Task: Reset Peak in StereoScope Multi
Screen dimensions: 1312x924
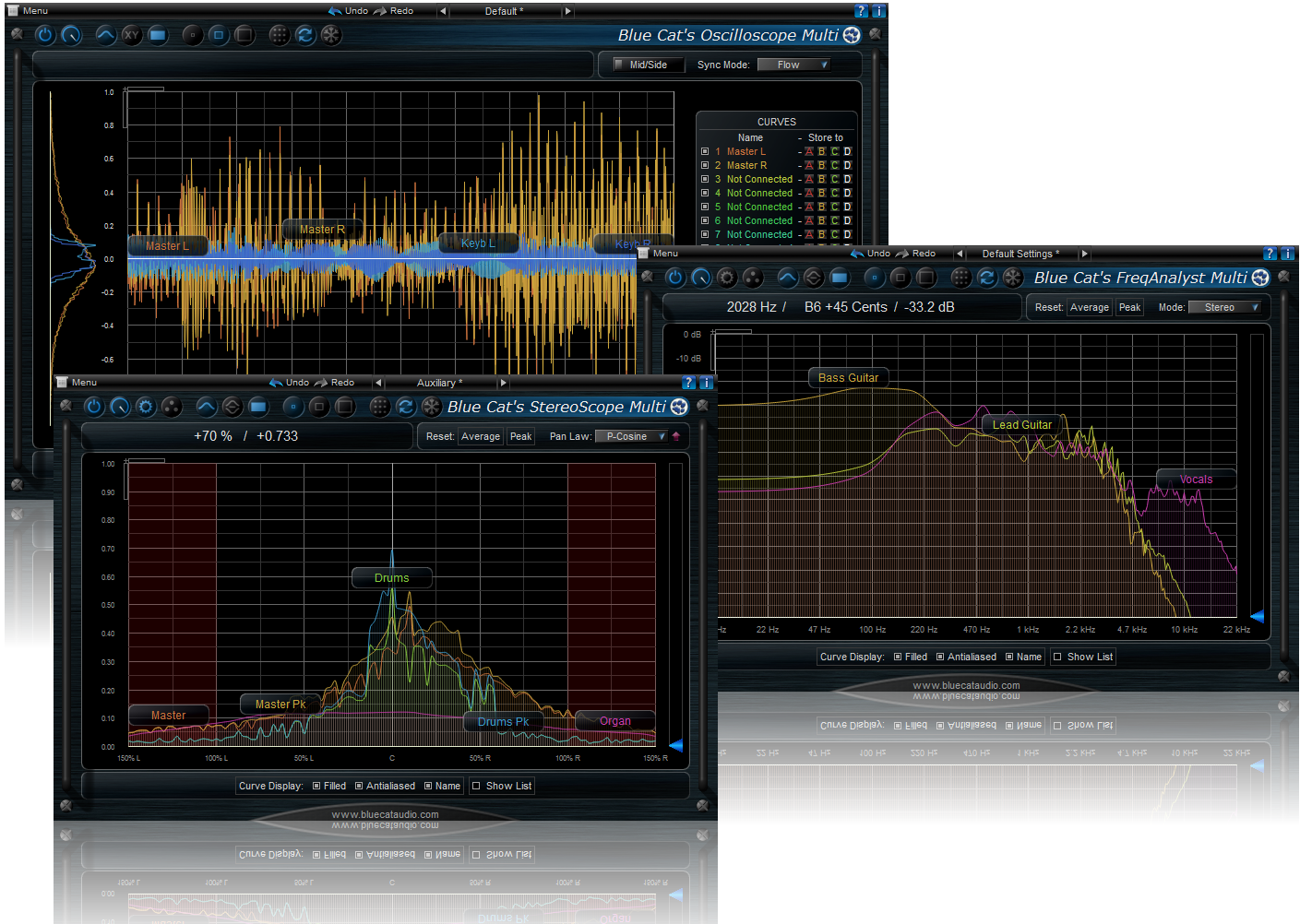Action: pyautogui.click(x=521, y=437)
